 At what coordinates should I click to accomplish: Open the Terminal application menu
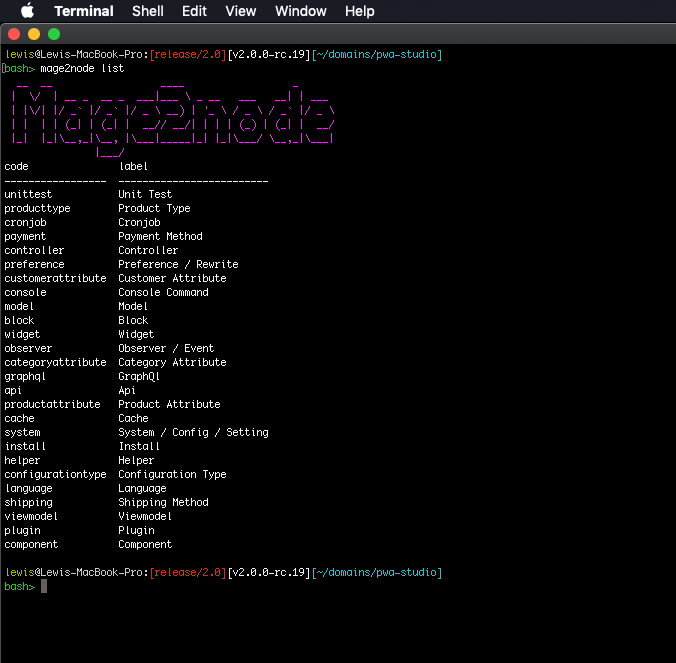pos(84,11)
